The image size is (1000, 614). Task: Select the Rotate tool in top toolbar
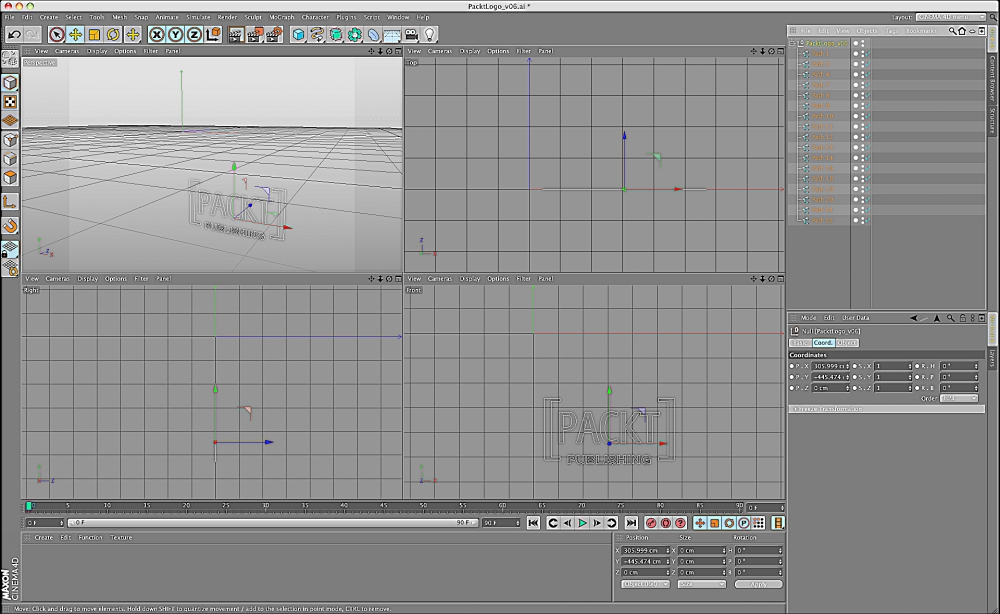click(x=113, y=34)
